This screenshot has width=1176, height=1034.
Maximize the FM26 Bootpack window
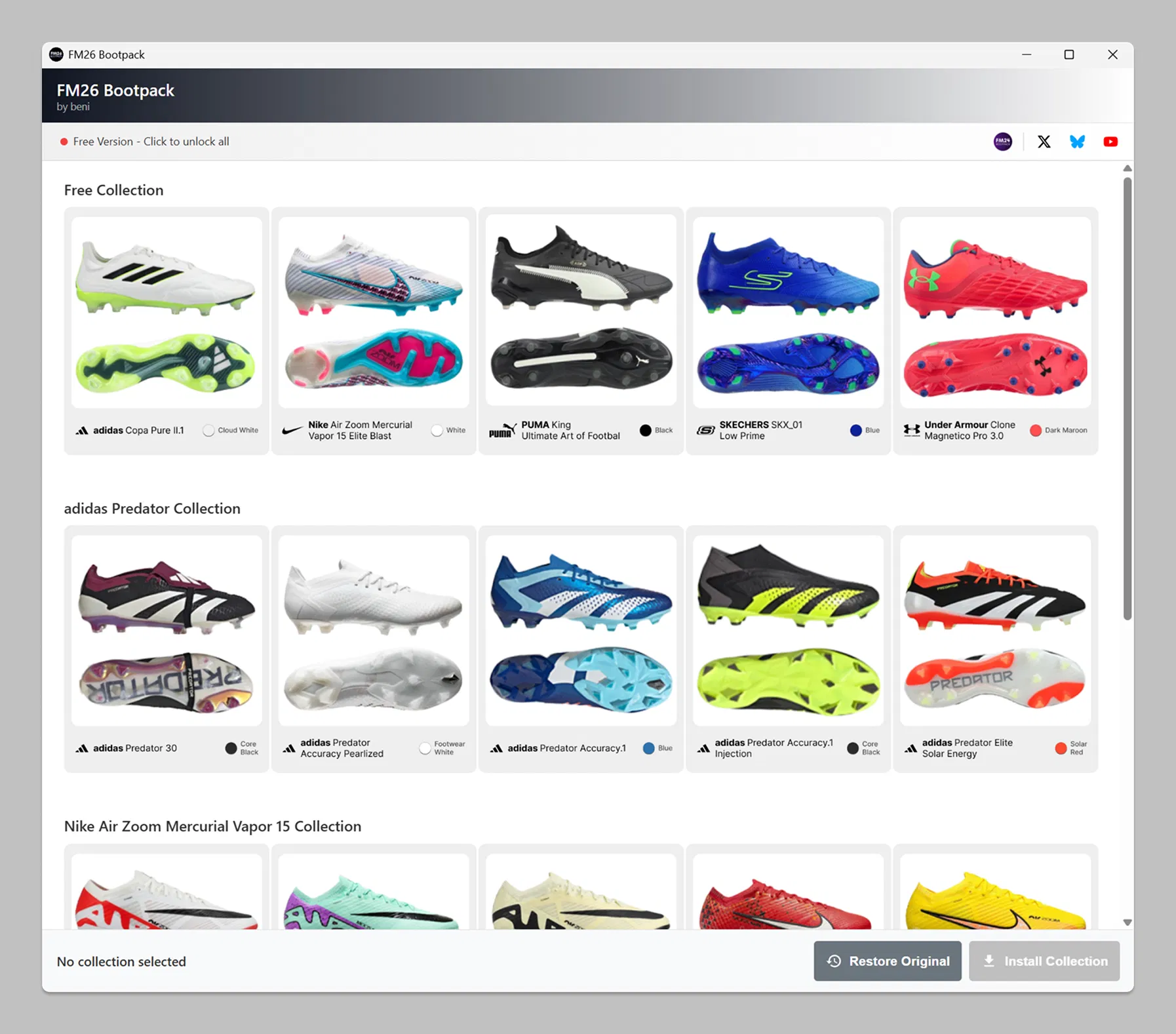pos(1068,55)
